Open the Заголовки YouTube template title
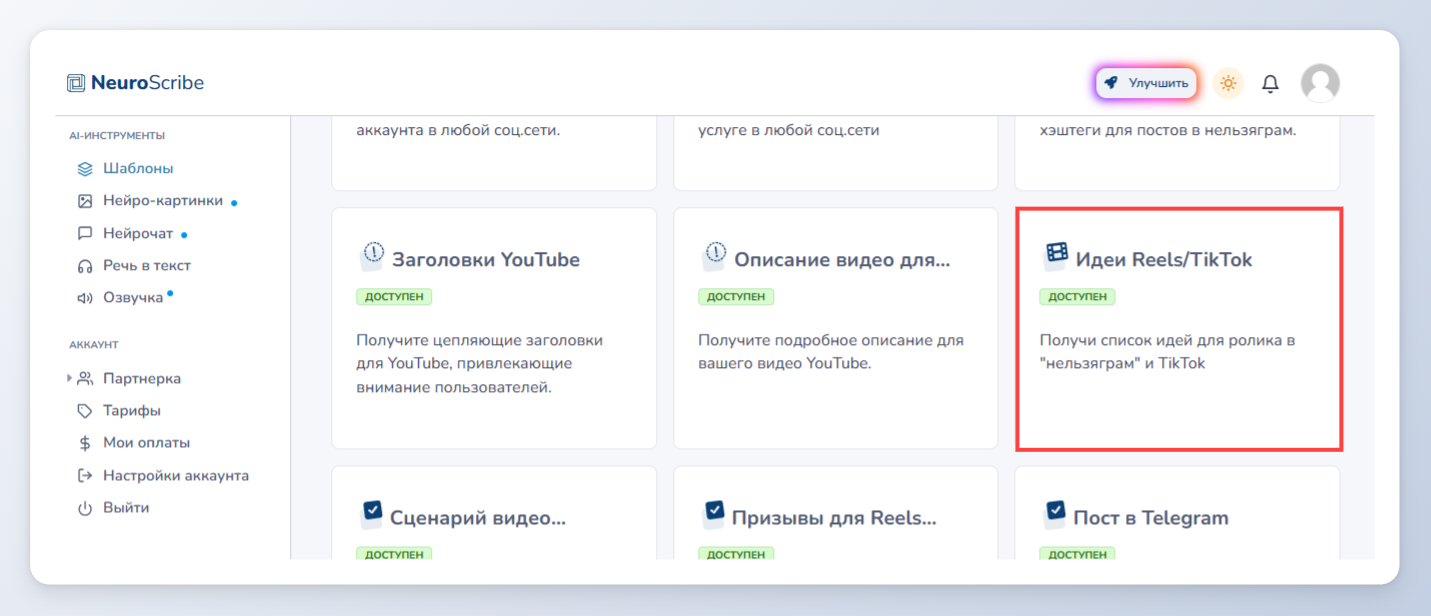 [486, 260]
